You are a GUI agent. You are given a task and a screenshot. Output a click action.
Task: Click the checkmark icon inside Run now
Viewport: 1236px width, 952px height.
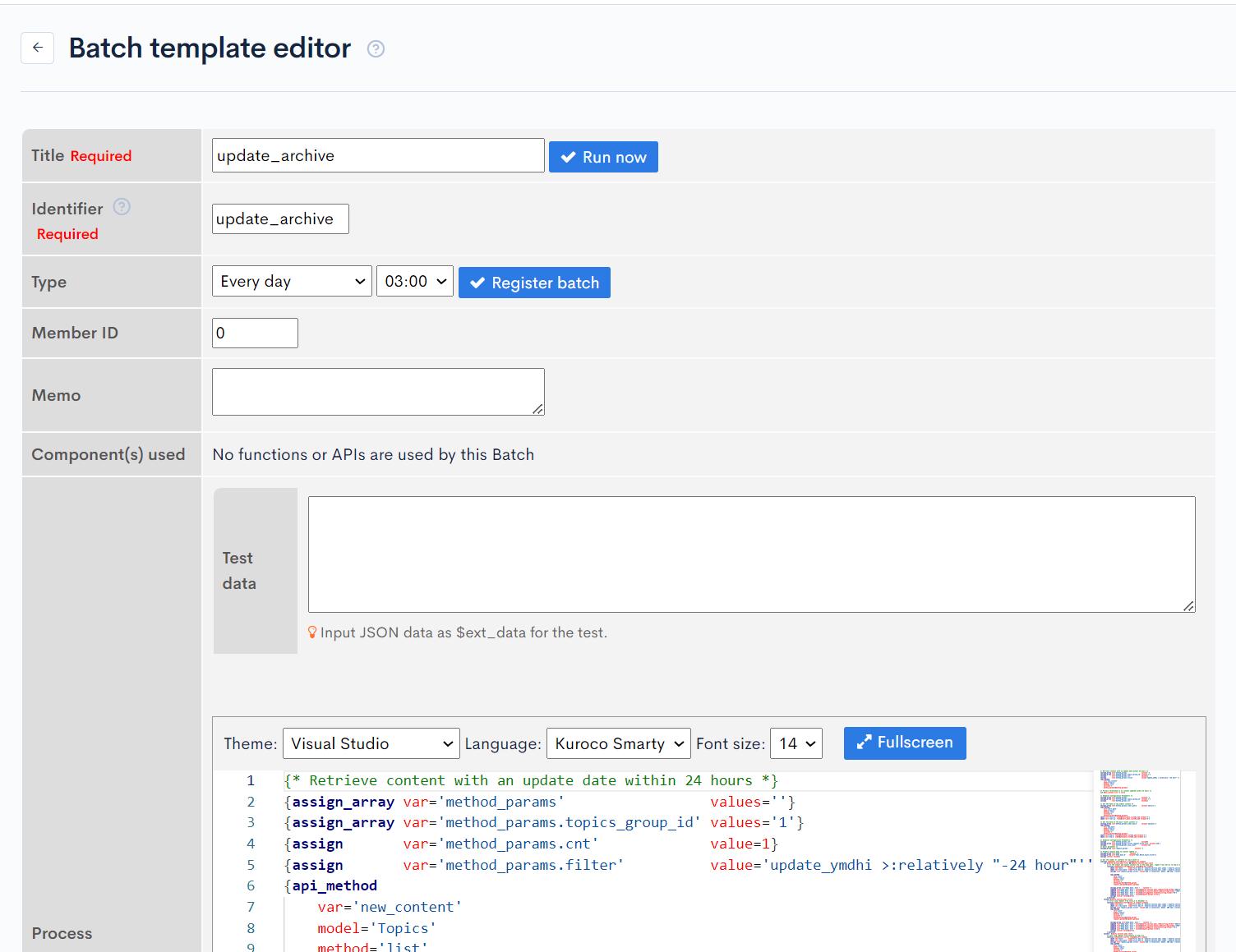(569, 157)
